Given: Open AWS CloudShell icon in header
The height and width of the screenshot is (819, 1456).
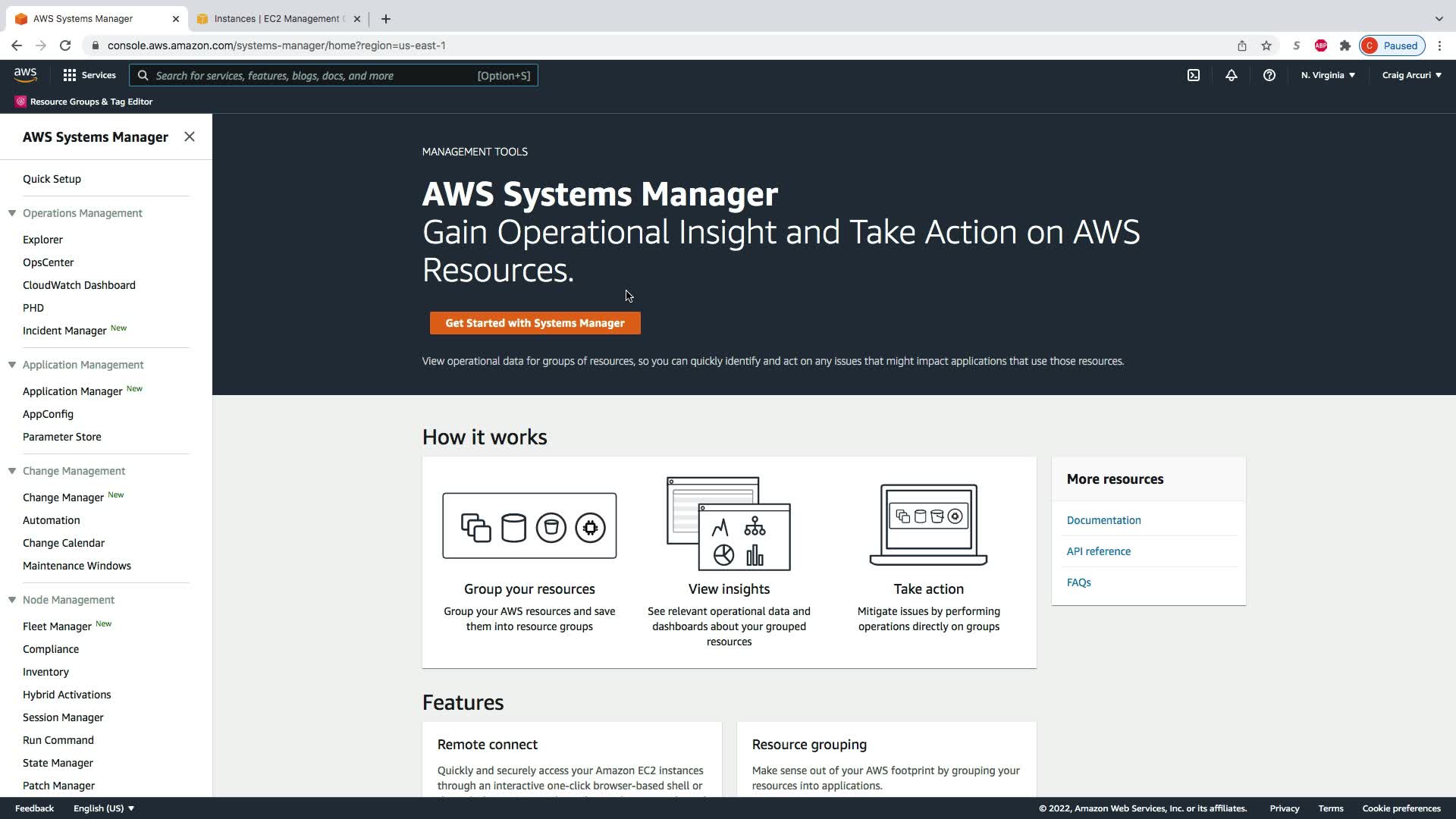Looking at the screenshot, I should click(x=1194, y=75).
